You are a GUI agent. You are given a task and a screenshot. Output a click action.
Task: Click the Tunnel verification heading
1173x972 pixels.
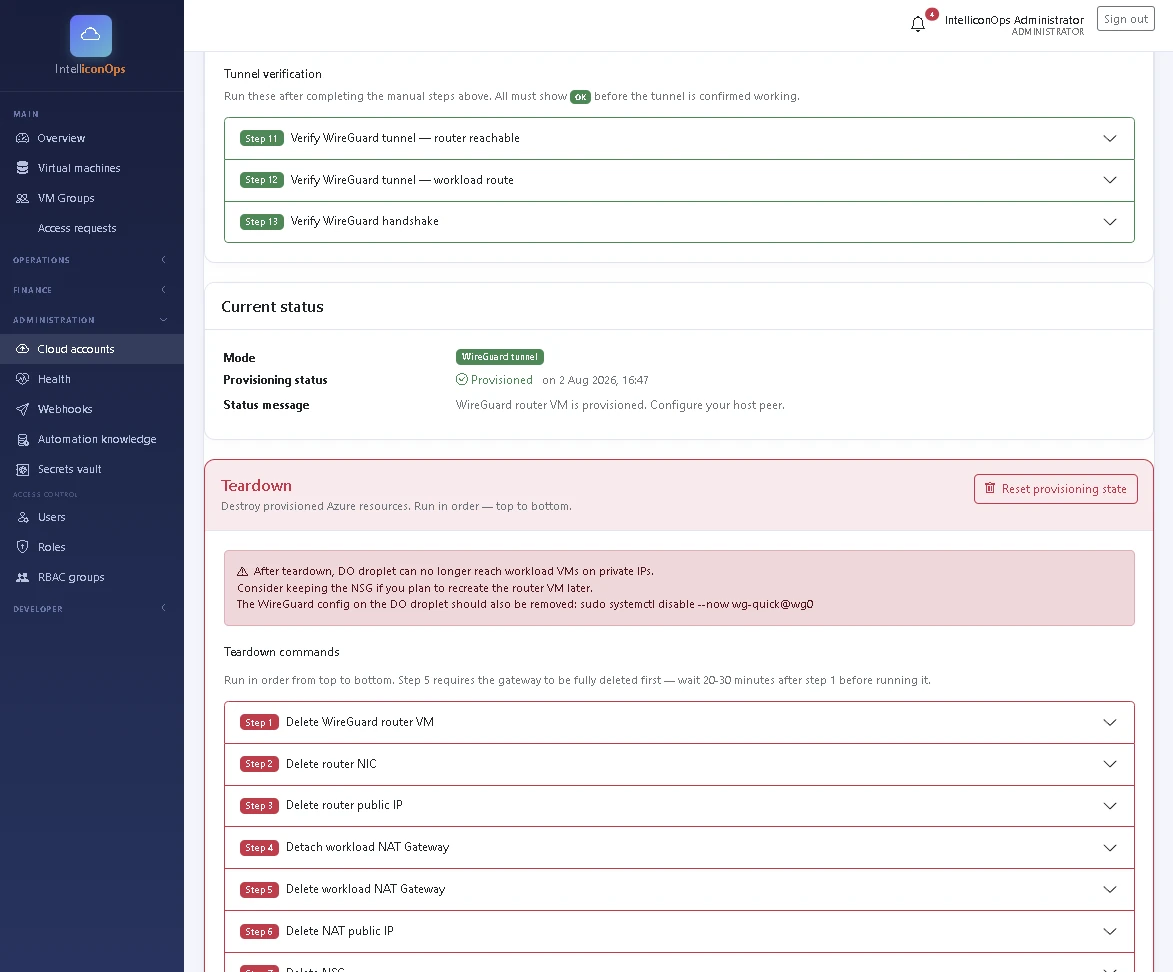273,74
